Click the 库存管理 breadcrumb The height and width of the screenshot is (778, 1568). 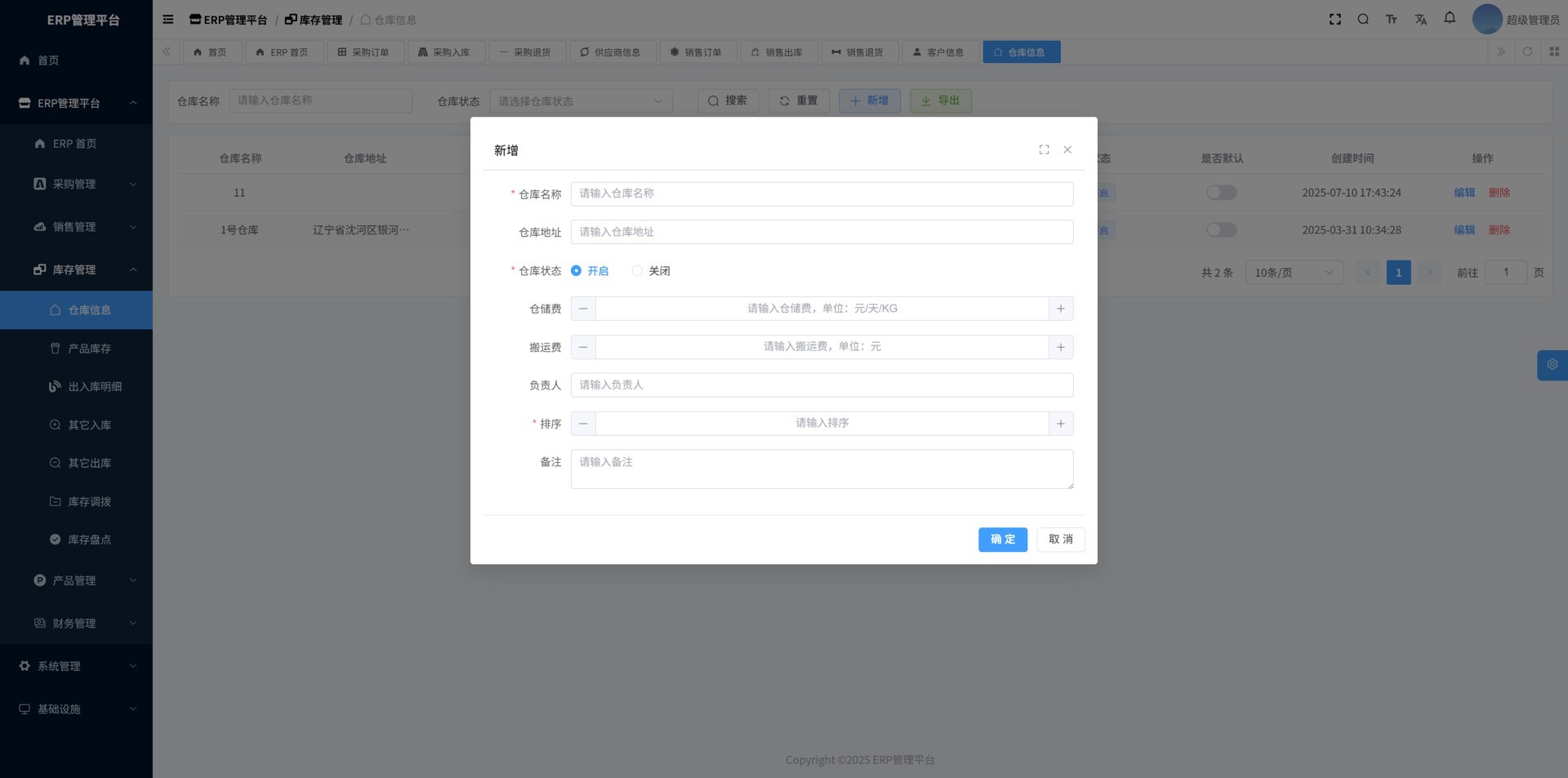coord(314,20)
